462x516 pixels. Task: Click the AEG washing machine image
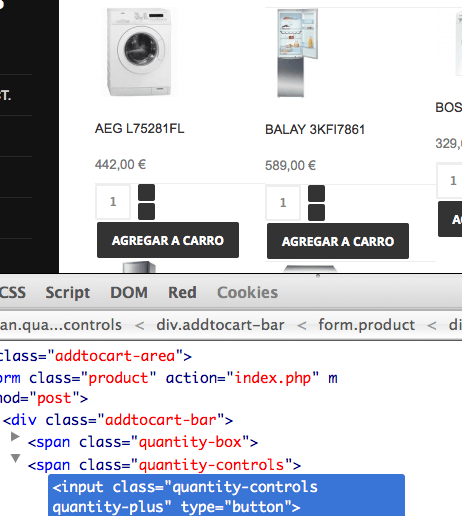[x=139, y=52]
